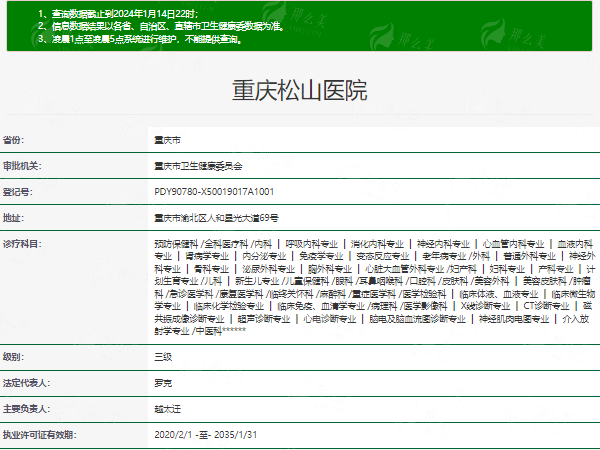Click the value 重庆市卫生健康委员会
Image resolution: width=600 pixels, height=450 pixels.
point(198,166)
